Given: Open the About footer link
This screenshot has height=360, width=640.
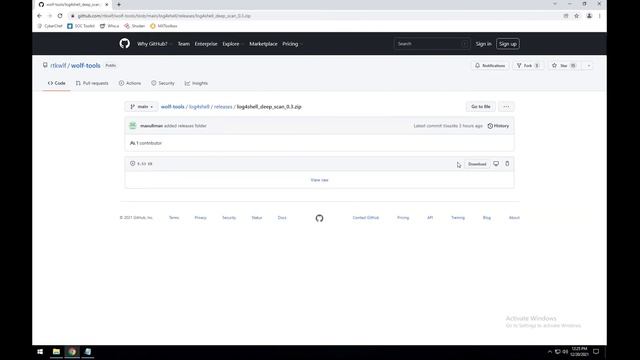Looking at the screenshot, I should tap(514, 218).
